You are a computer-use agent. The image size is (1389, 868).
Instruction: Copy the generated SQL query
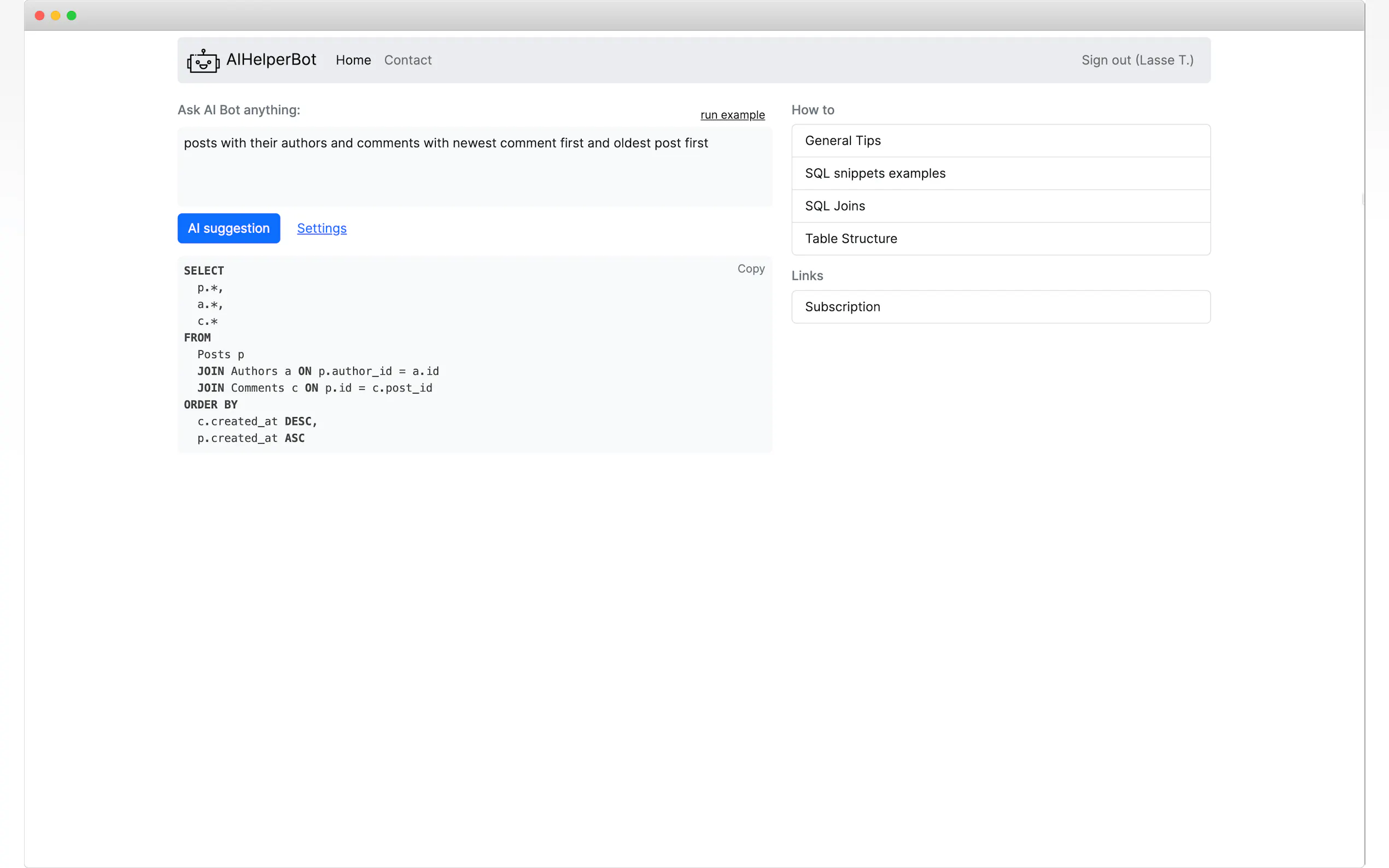[x=750, y=269]
